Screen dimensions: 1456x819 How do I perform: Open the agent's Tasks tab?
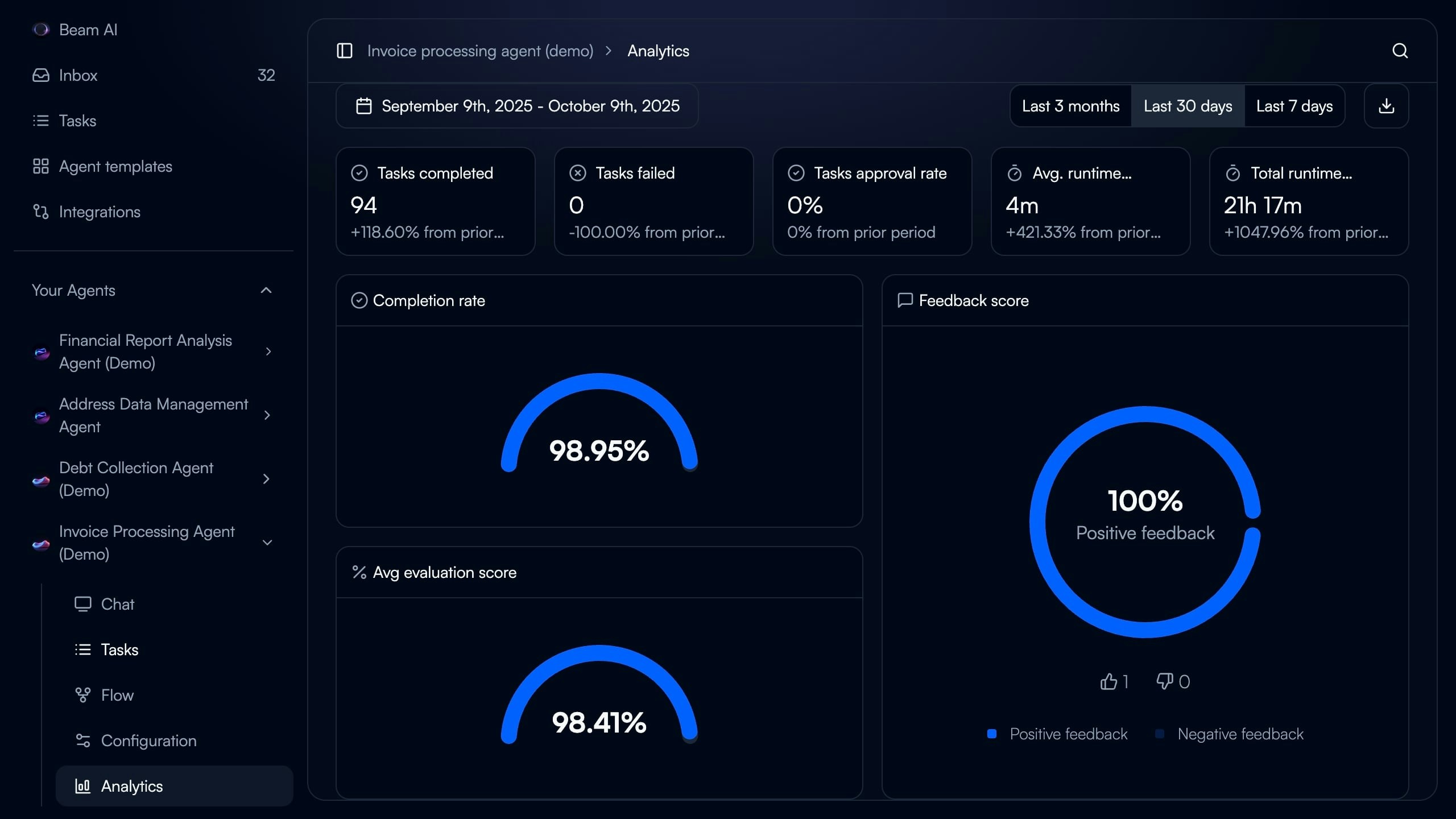tap(119, 650)
